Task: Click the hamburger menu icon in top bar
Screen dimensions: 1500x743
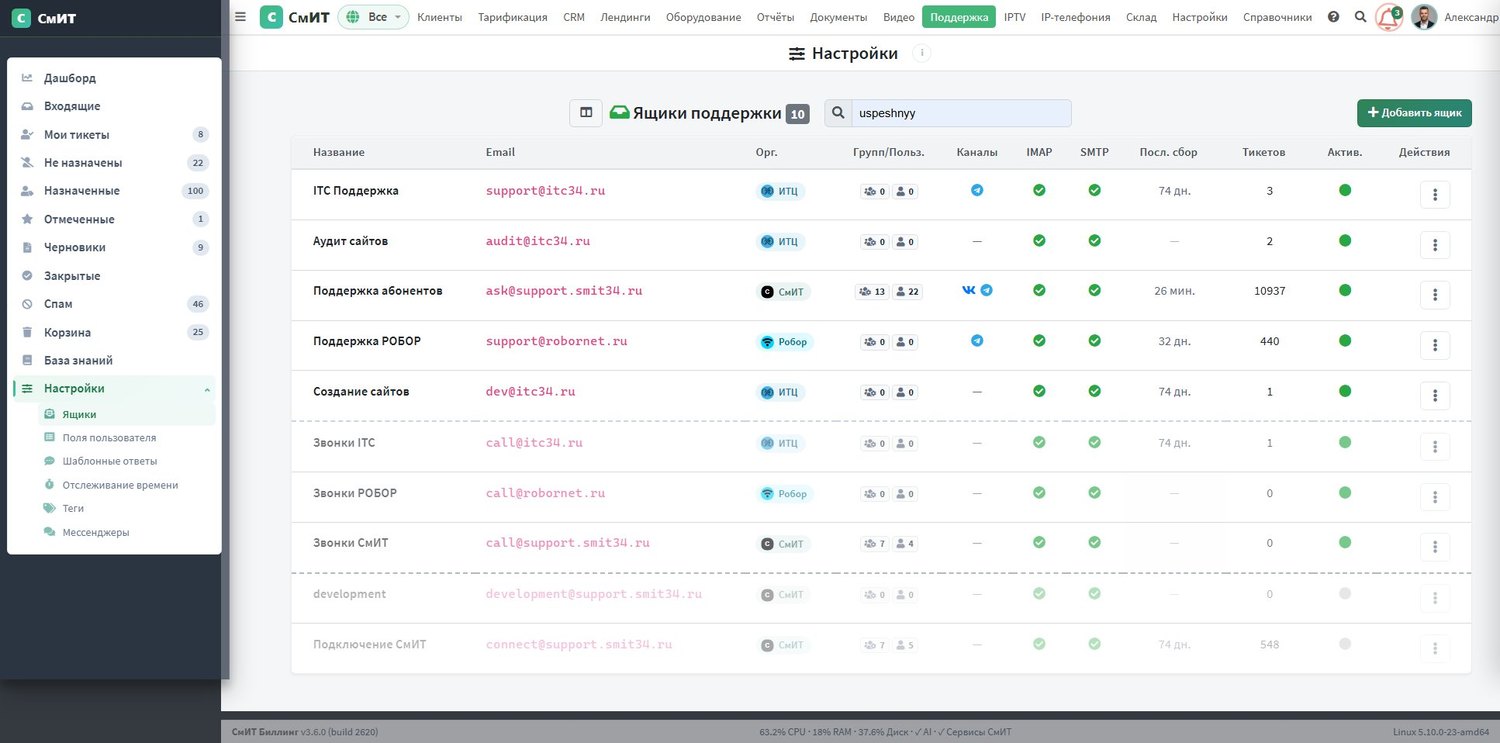Action: (x=240, y=17)
